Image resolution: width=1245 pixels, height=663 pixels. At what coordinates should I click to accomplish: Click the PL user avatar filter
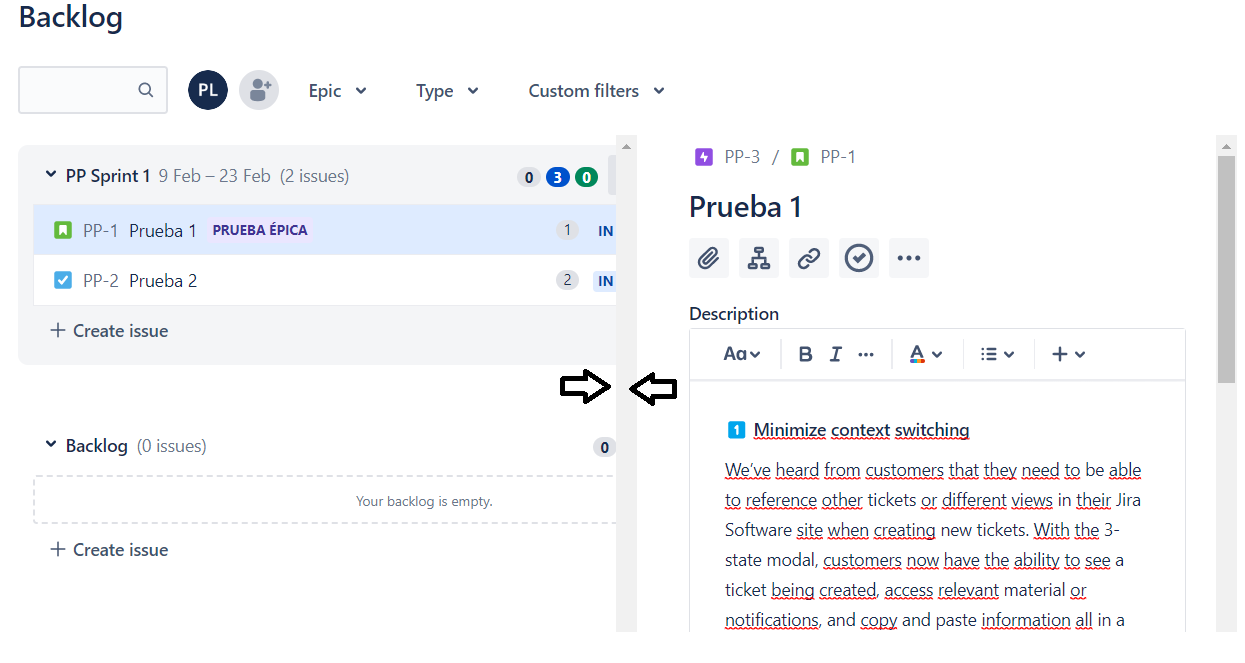pos(208,90)
